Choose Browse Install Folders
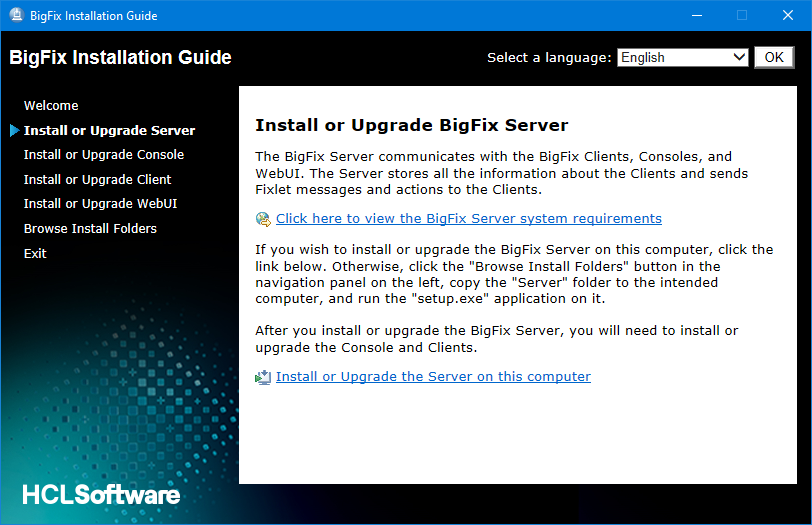 (x=90, y=228)
